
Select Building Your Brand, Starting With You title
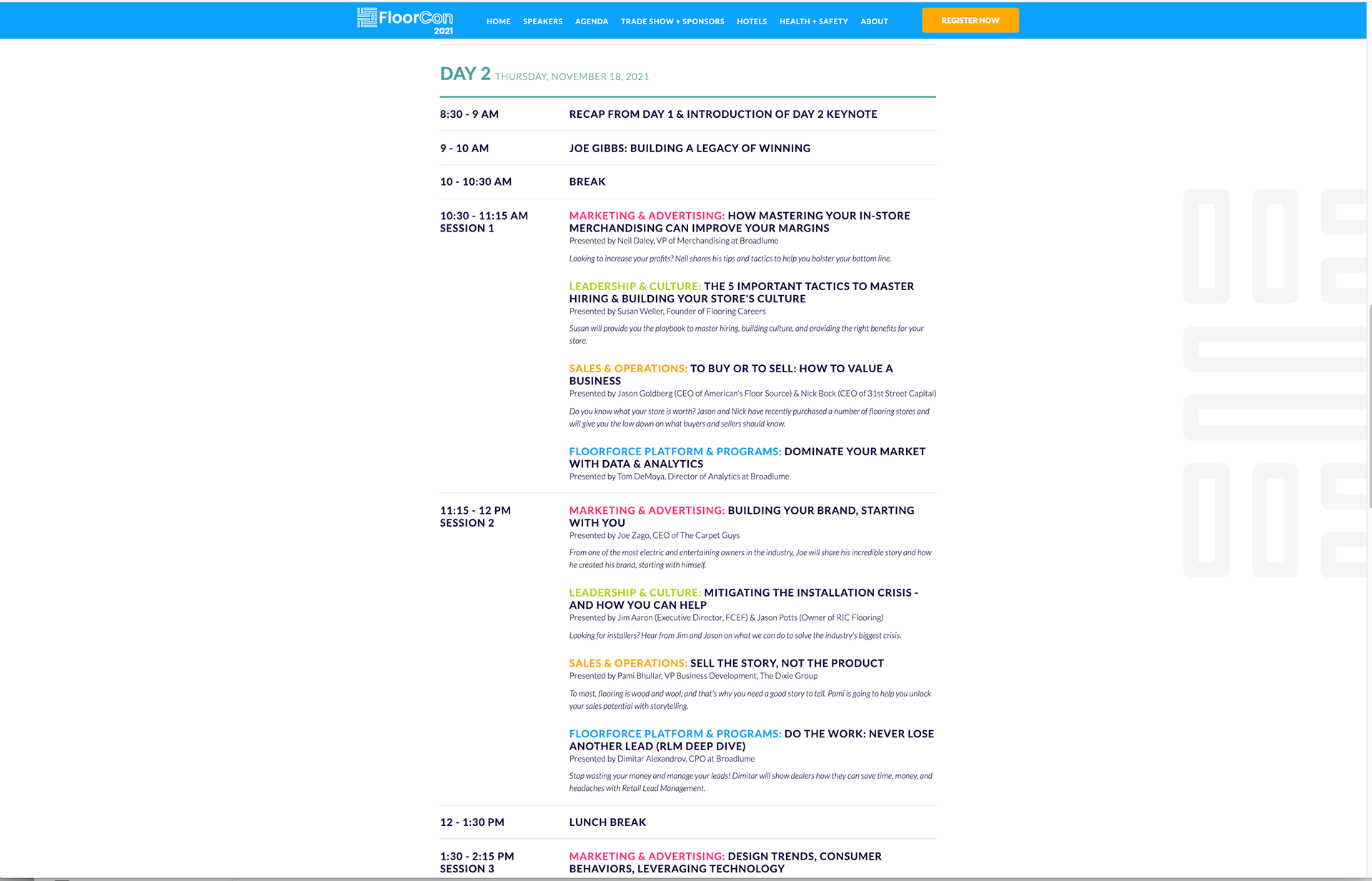click(742, 517)
